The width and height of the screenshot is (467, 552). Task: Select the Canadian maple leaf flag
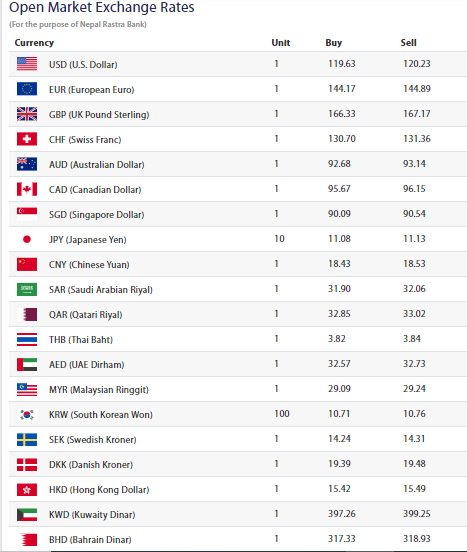(27, 189)
